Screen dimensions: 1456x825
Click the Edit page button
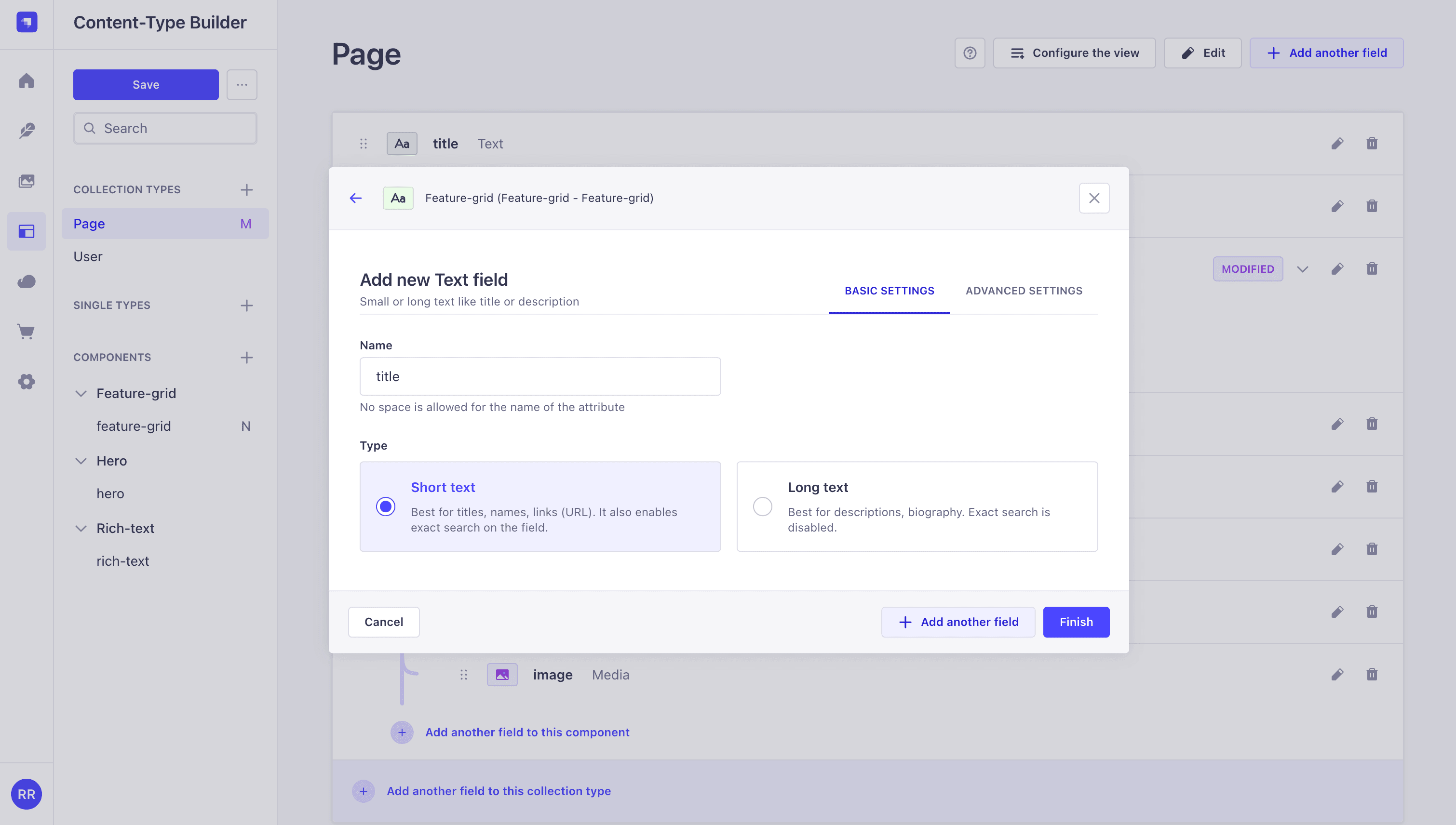tap(1202, 53)
